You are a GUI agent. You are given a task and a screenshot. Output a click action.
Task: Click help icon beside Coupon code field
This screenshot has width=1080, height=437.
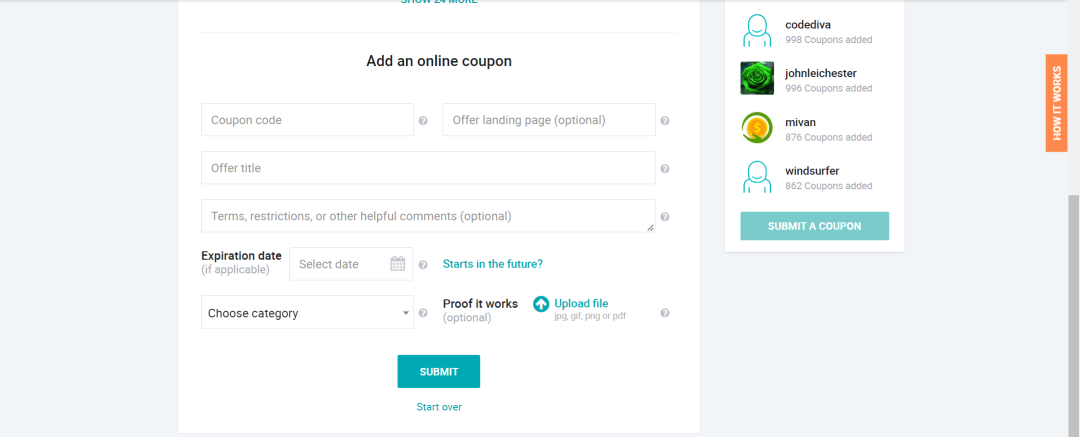pyautogui.click(x=423, y=121)
